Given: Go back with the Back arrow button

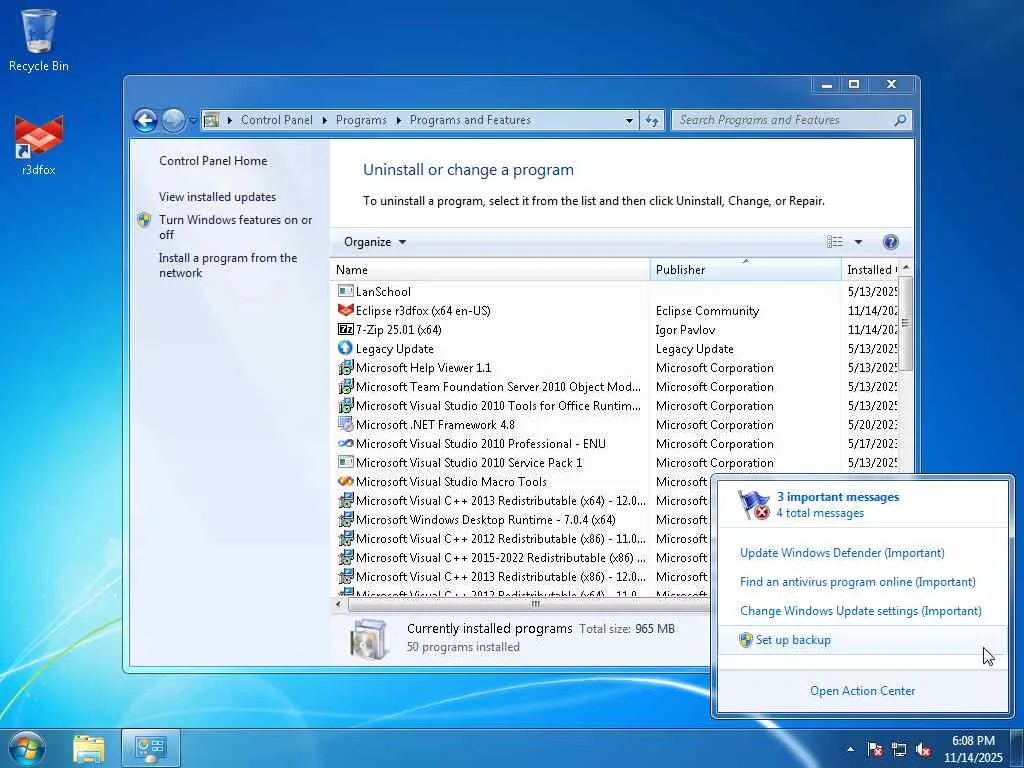Looking at the screenshot, I should 145,120.
